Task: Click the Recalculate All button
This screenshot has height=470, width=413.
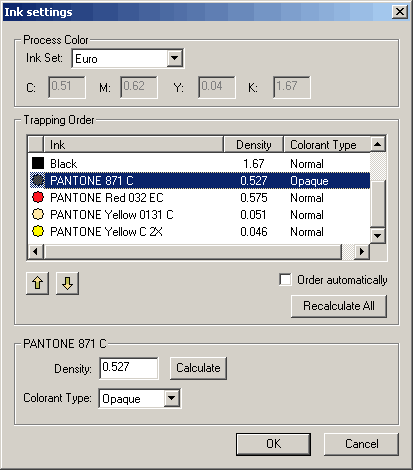Action: (339, 306)
